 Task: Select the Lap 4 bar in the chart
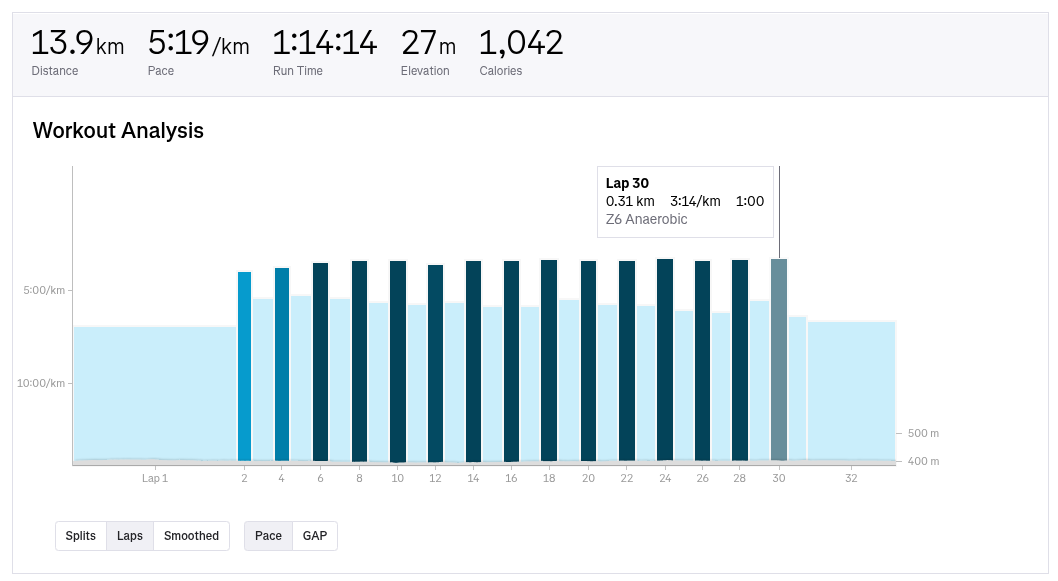click(x=282, y=364)
